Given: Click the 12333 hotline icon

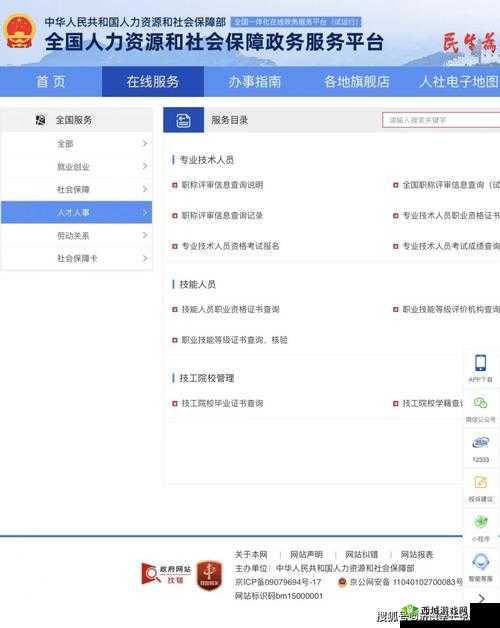Looking at the screenshot, I should 480,443.
